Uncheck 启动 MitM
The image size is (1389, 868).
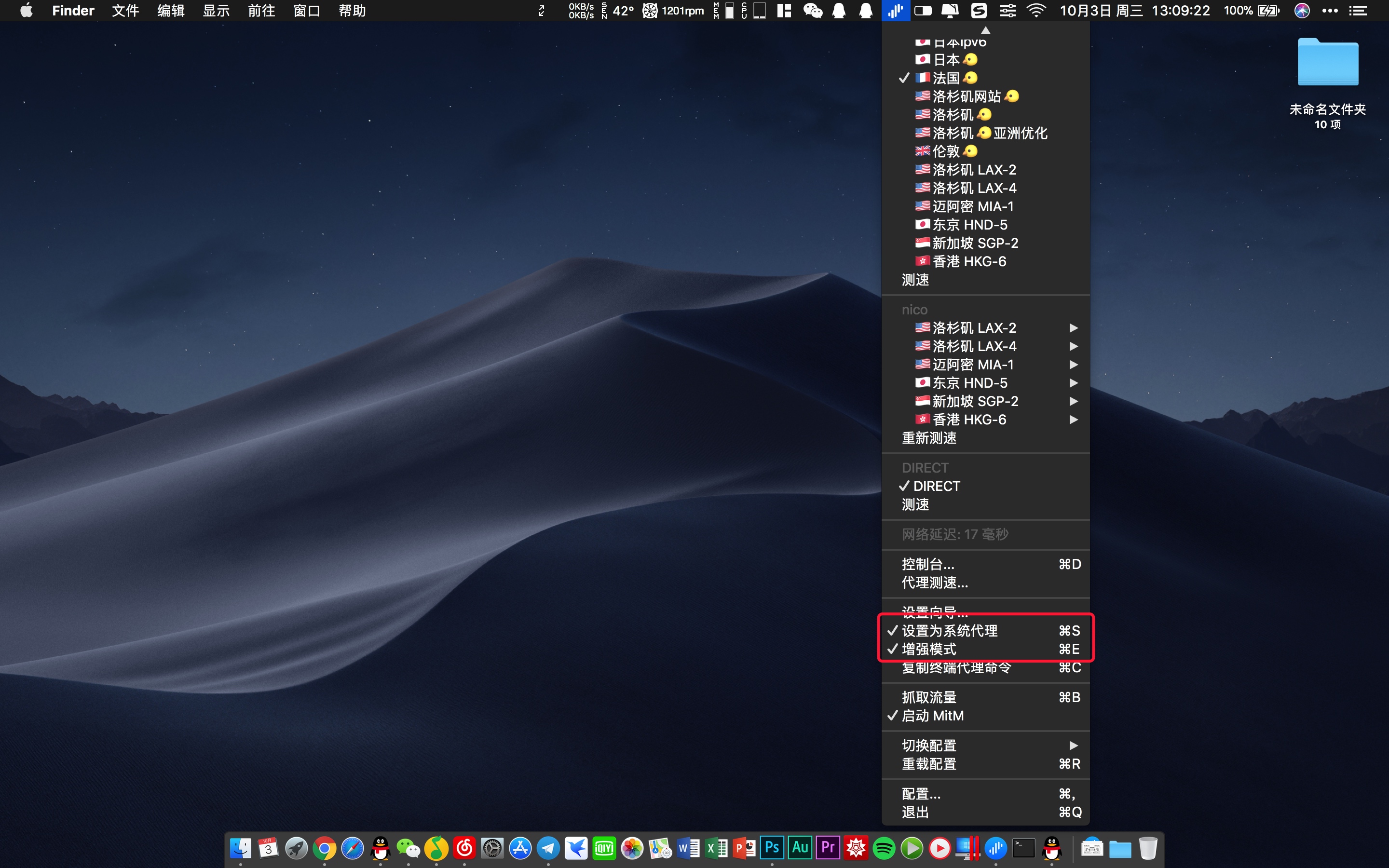point(933,716)
